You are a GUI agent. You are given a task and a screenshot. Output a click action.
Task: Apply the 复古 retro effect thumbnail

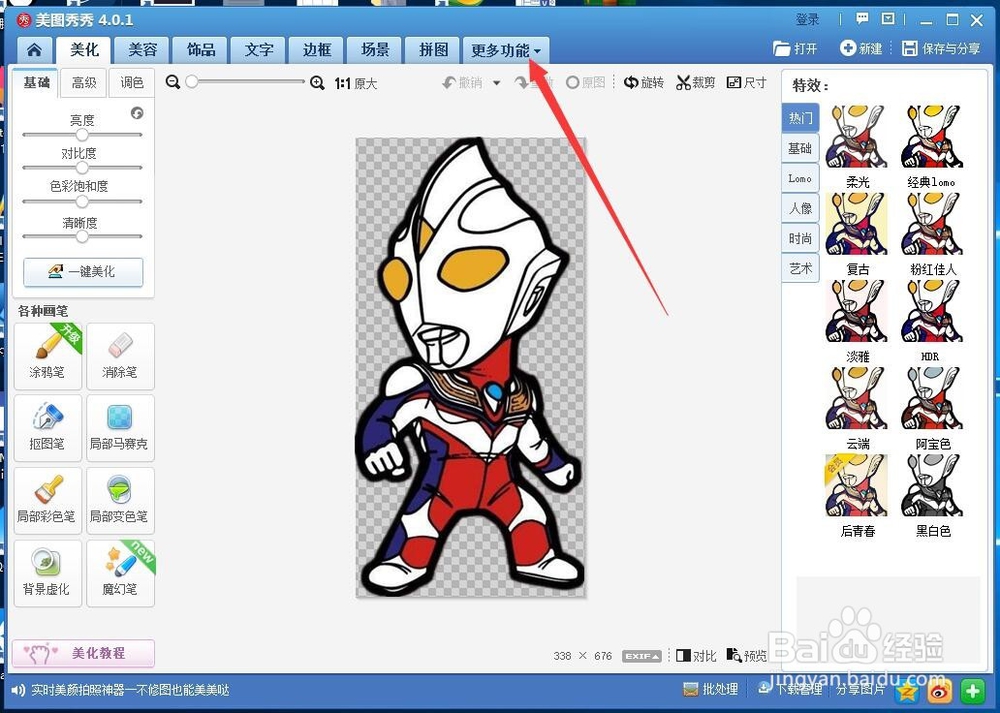[857, 224]
